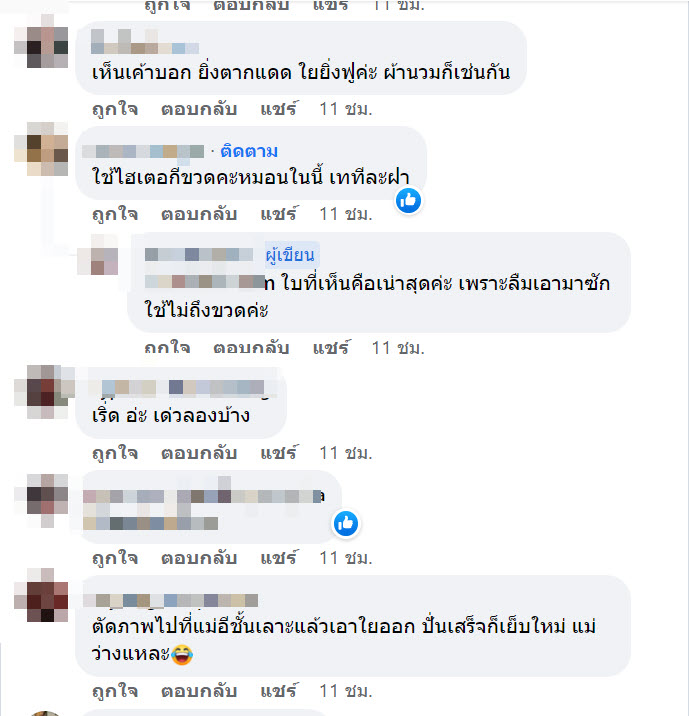This screenshot has width=689, height=716.
Task: Open the avatar beside the ตัดภาพไปที่แม่ comment
Action: click(x=41, y=595)
